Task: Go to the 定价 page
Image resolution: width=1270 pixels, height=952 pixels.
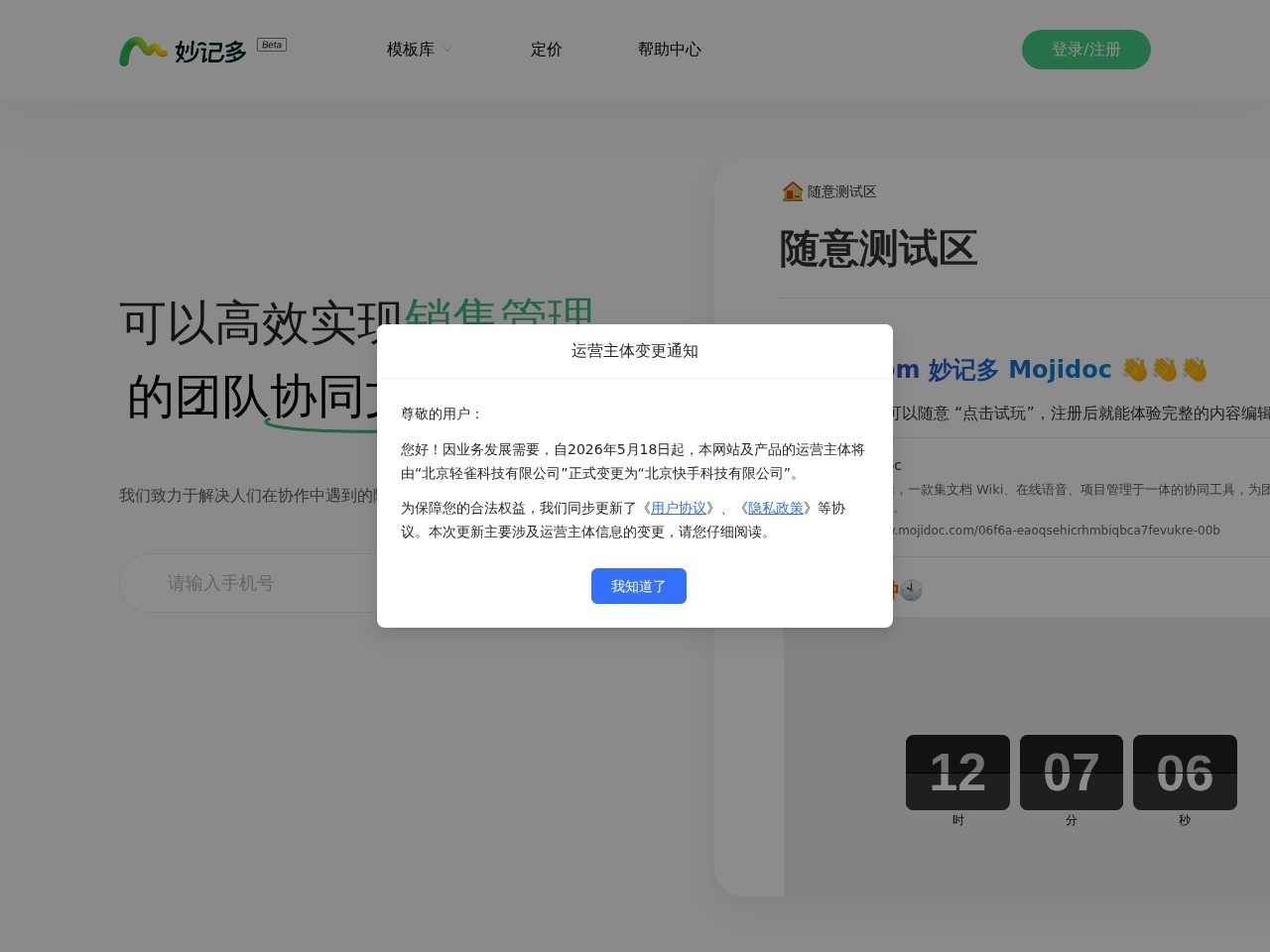Action: [547, 50]
